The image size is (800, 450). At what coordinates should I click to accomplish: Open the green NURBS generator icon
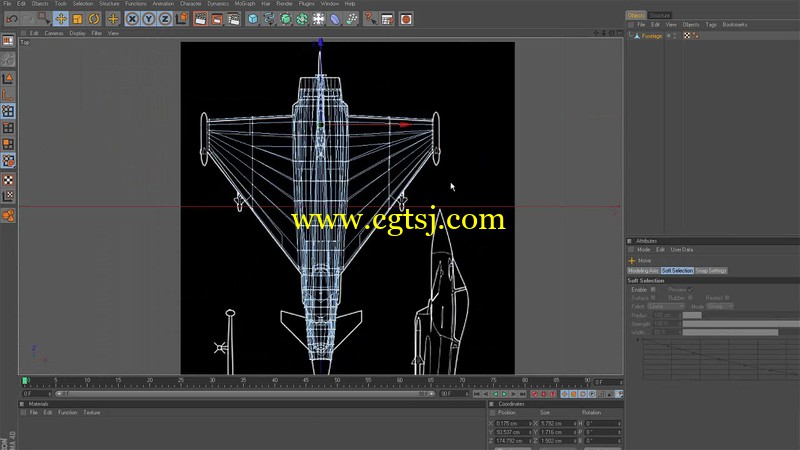click(x=286, y=19)
